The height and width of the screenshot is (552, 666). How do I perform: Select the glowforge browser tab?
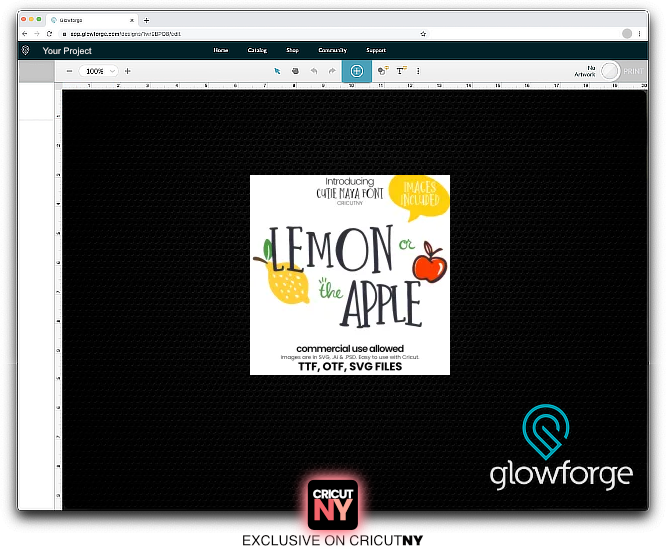coord(91,20)
